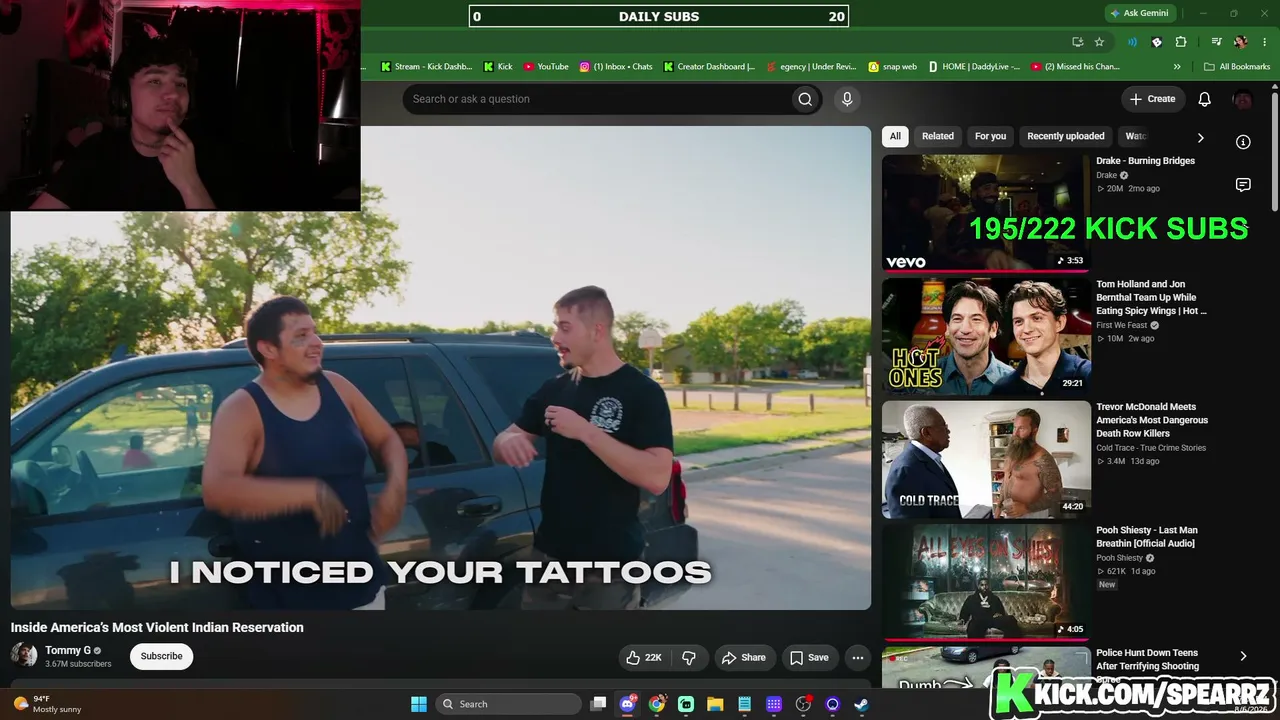Image resolution: width=1280 pixels, height=720 pixels.
Task: Select the For you filter chip
Action: click(x=991, y=136)
